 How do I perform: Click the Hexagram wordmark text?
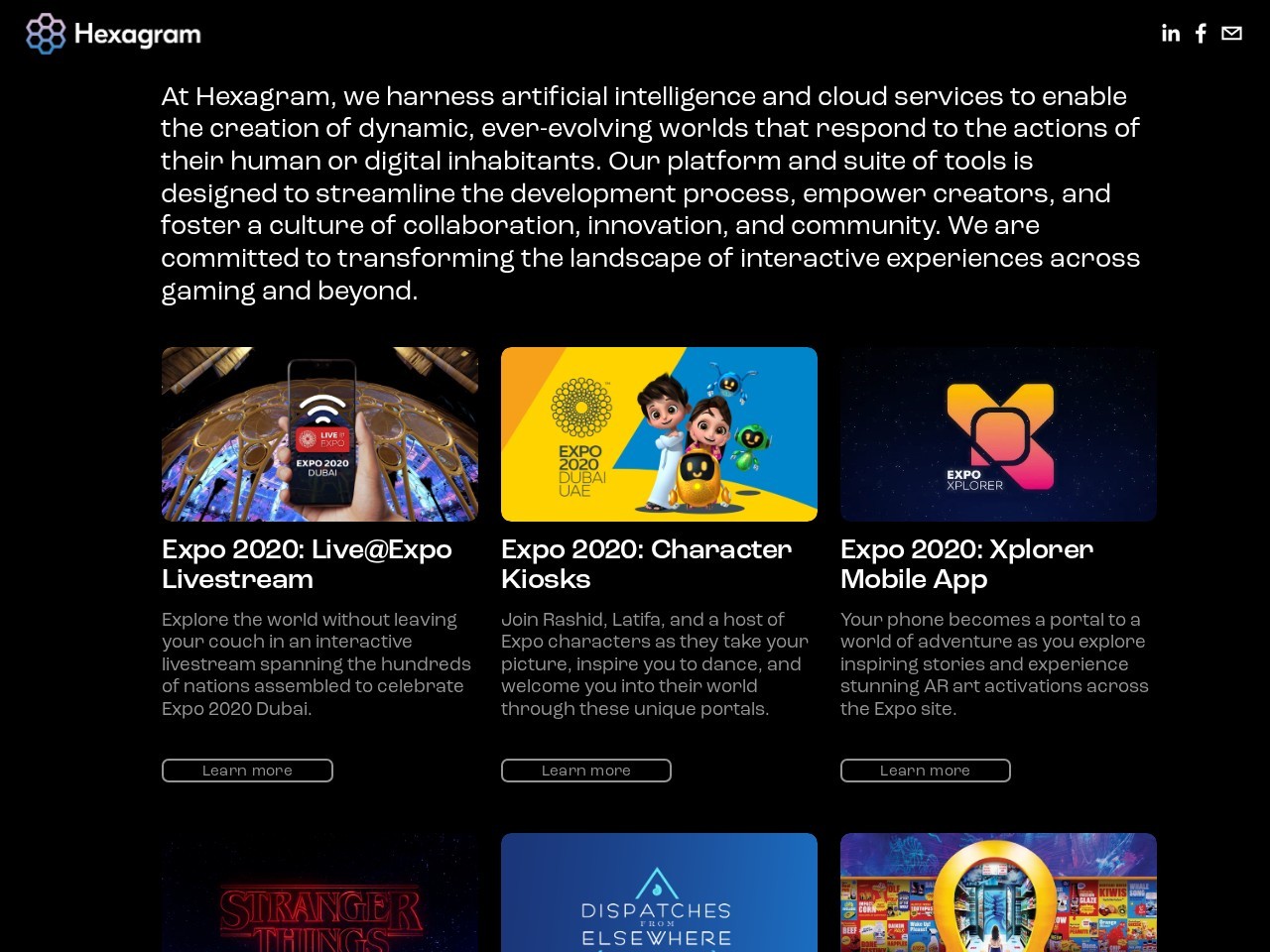pos(137,35)
